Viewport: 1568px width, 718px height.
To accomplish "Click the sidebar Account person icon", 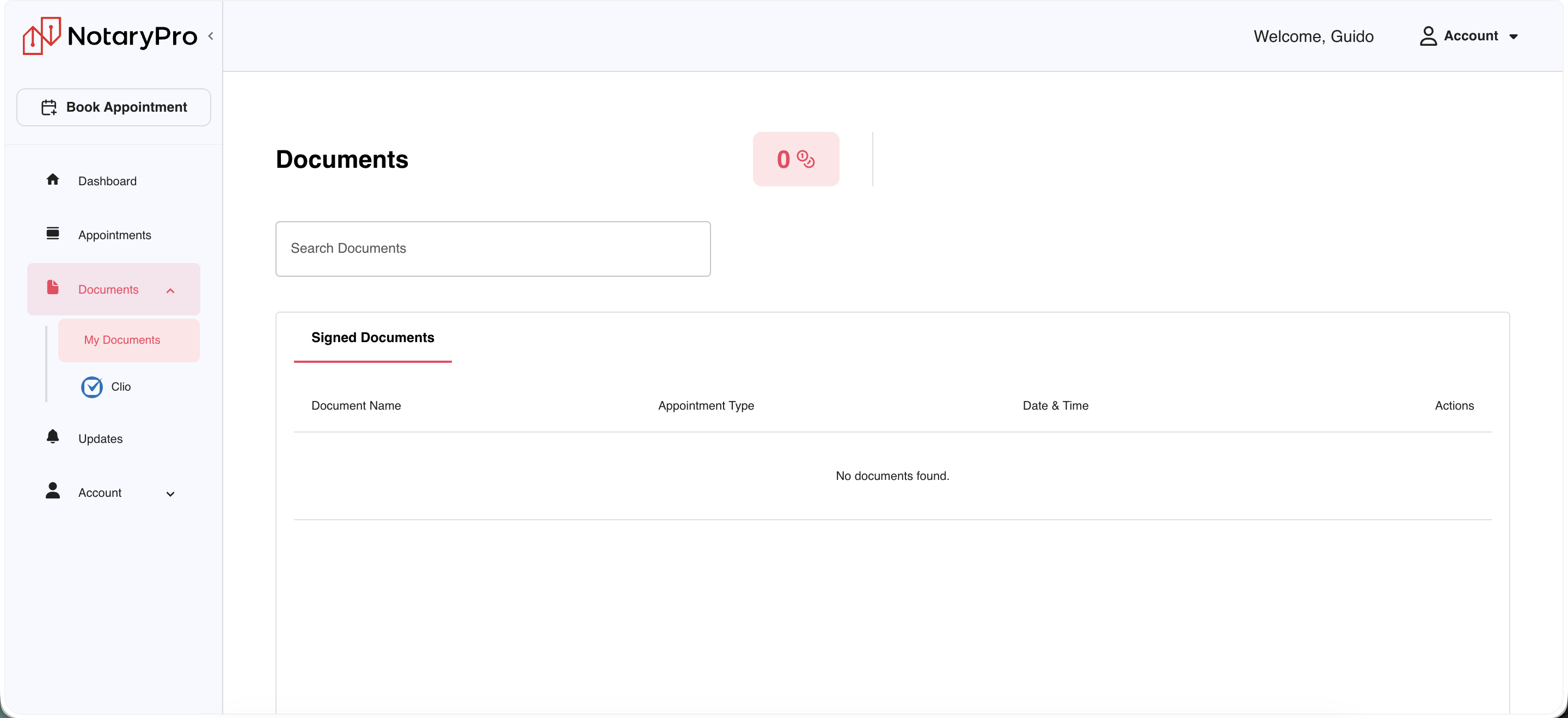I will [53, 491].
